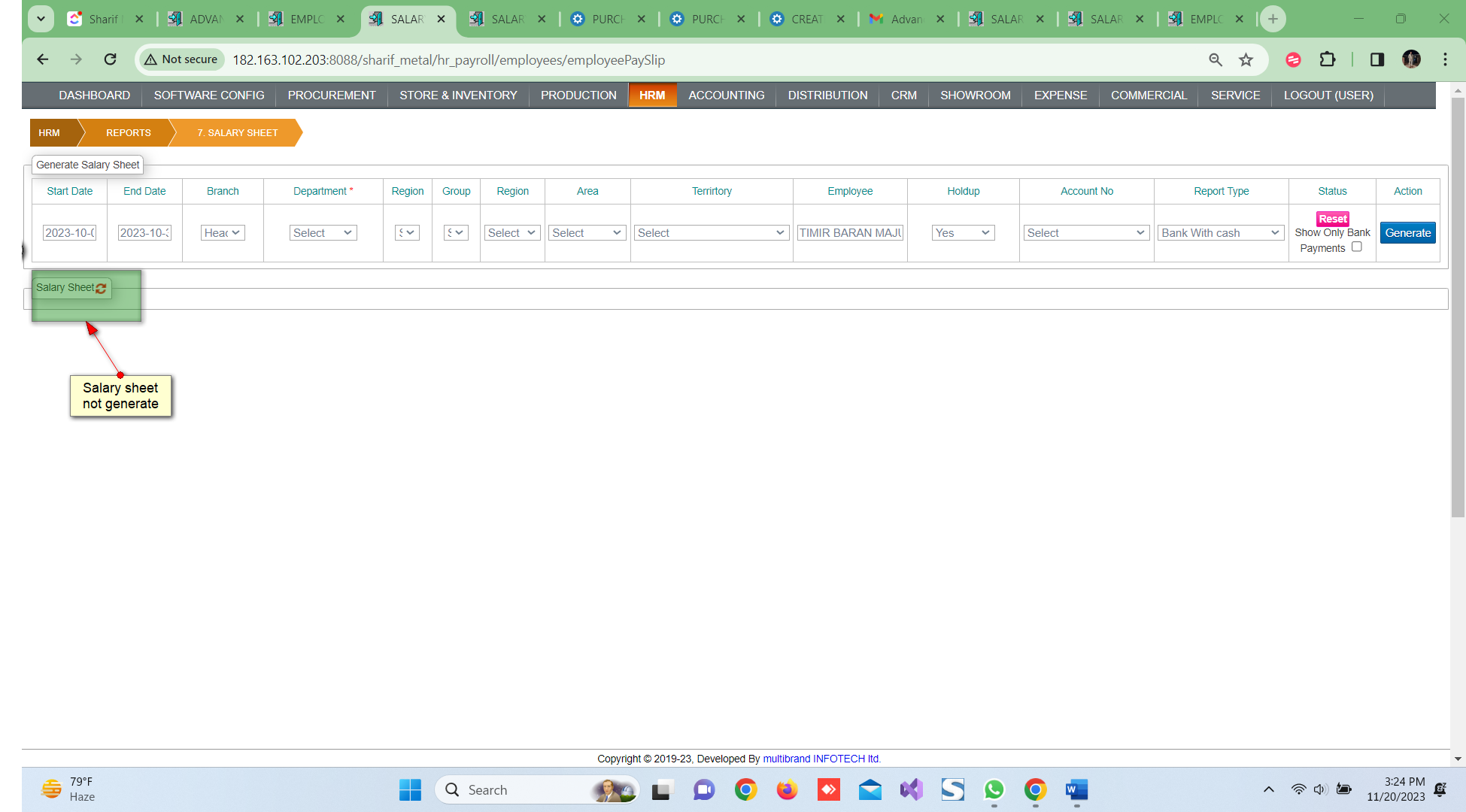Open Firefox from the taskbar
Screen dimensions: 1466x812
[x=787, y=789]
